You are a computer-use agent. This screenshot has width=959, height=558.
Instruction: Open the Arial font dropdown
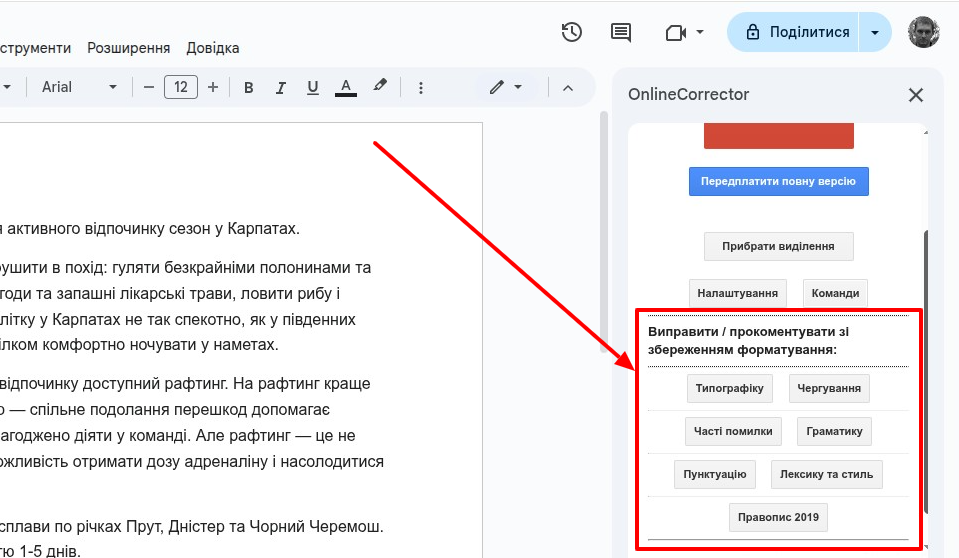tap(79, 87)
